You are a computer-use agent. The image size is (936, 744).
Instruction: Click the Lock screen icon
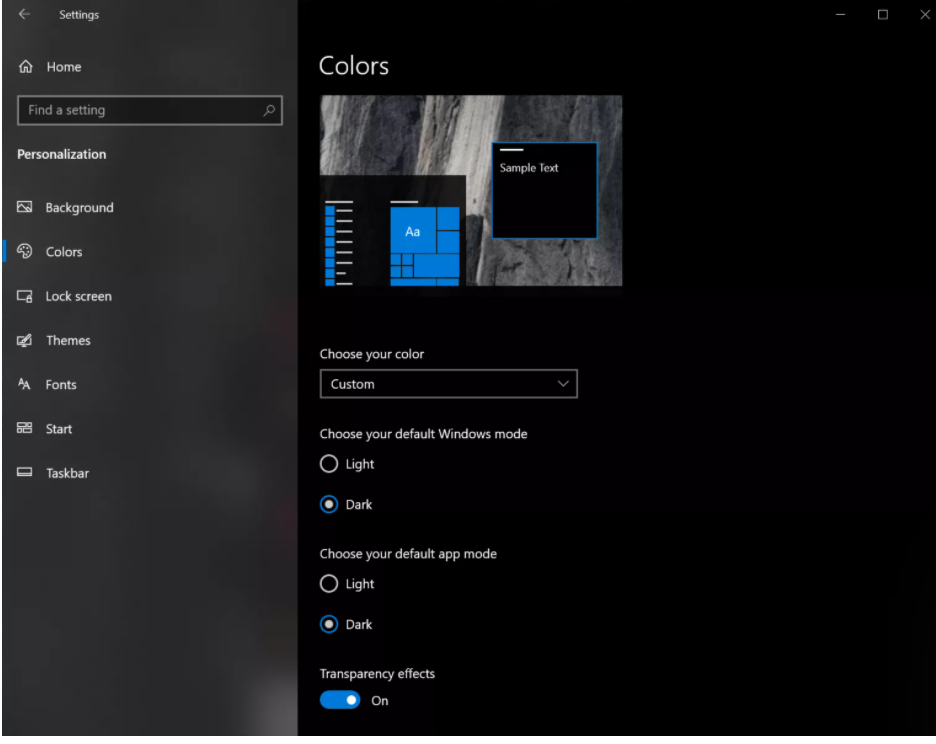click(24, 296)
